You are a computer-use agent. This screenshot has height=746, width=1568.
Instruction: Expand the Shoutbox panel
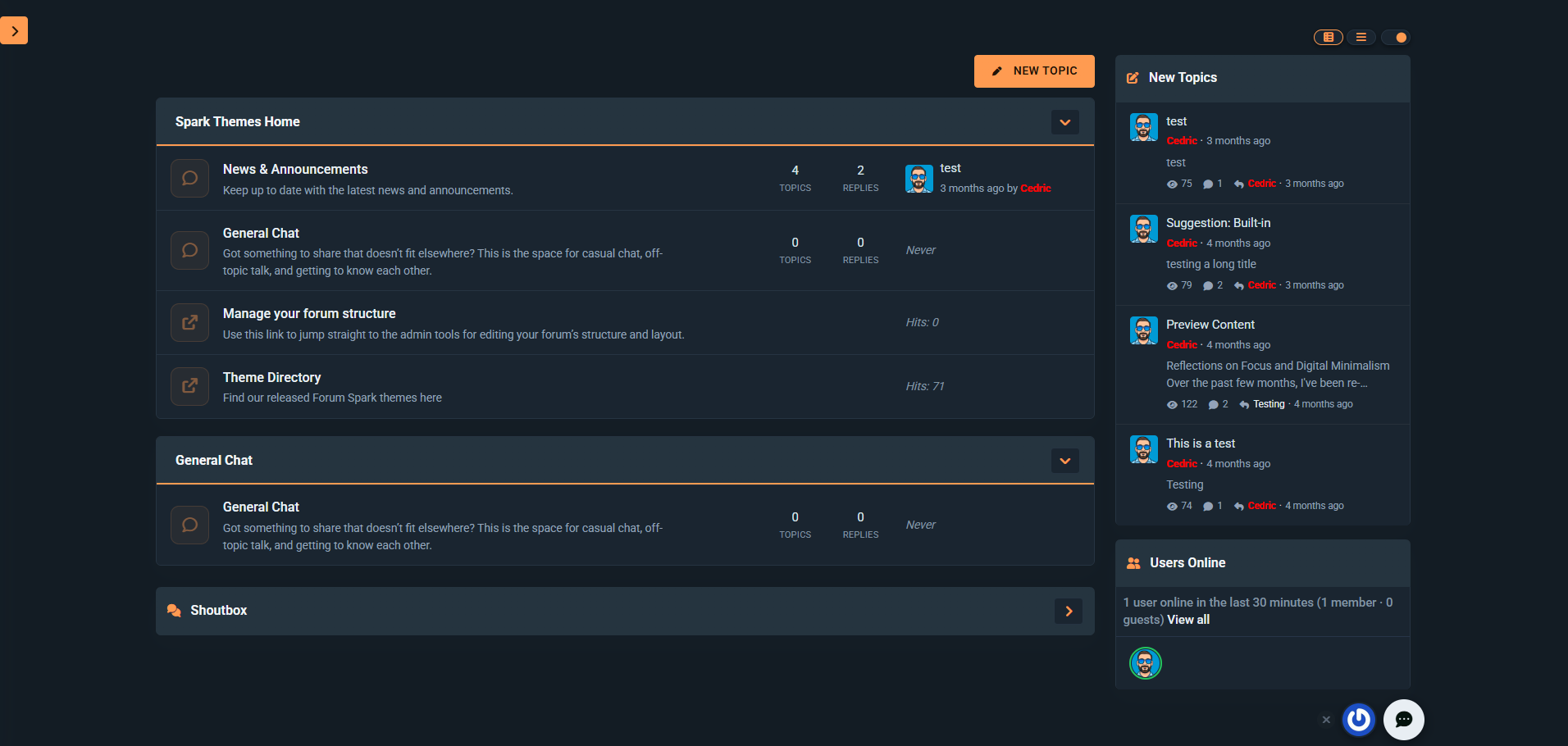[1068, 611]
